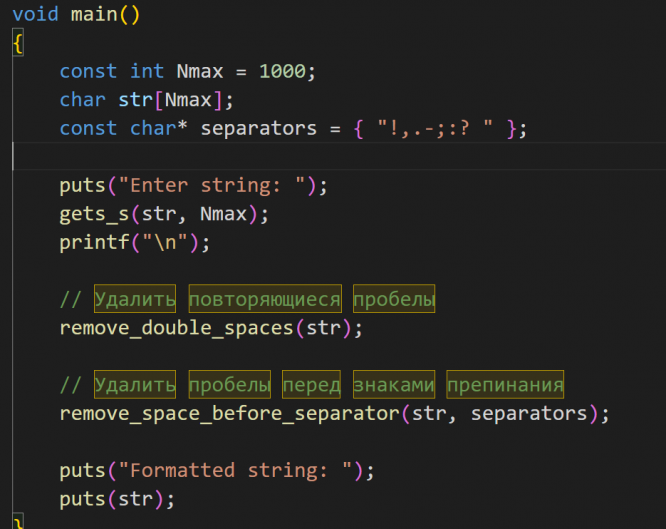Viewport: 666px width, 529px height.
Task: Click 'remove_double_spaces' function call
Action: pos(176,328)
